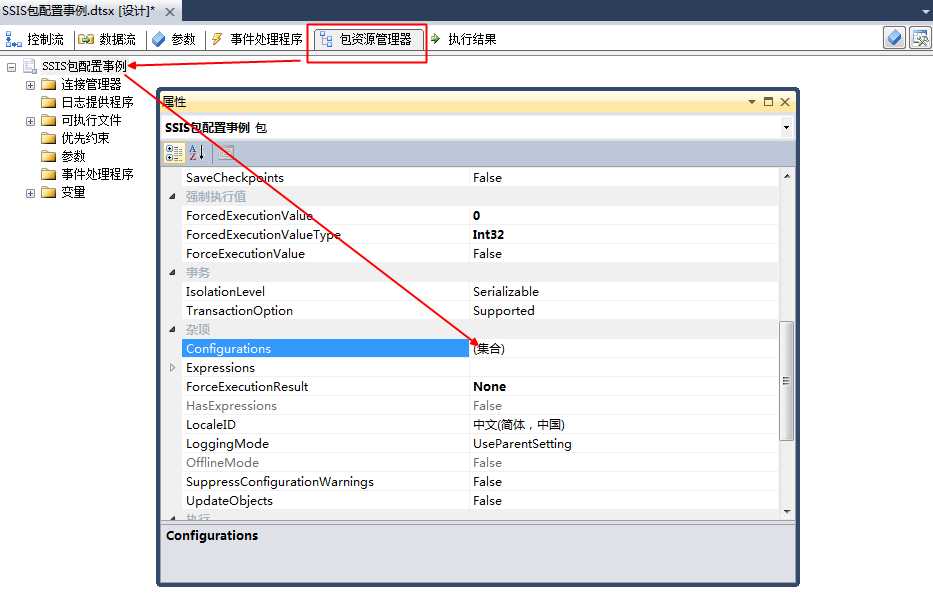Click the 优先约束 folder icon
The width and height of the screenshot is (933, 613).
pos(49,138)
